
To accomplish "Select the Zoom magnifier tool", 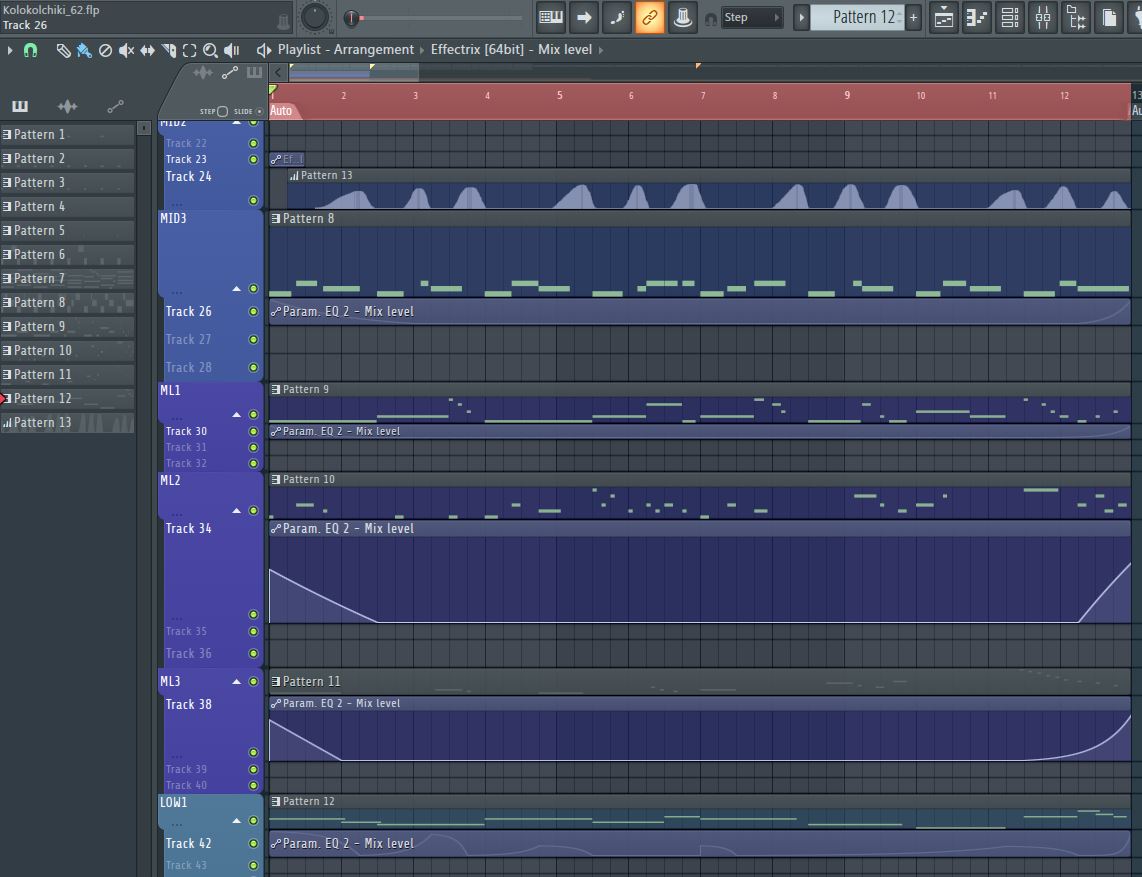I will (x=210, y=50).
